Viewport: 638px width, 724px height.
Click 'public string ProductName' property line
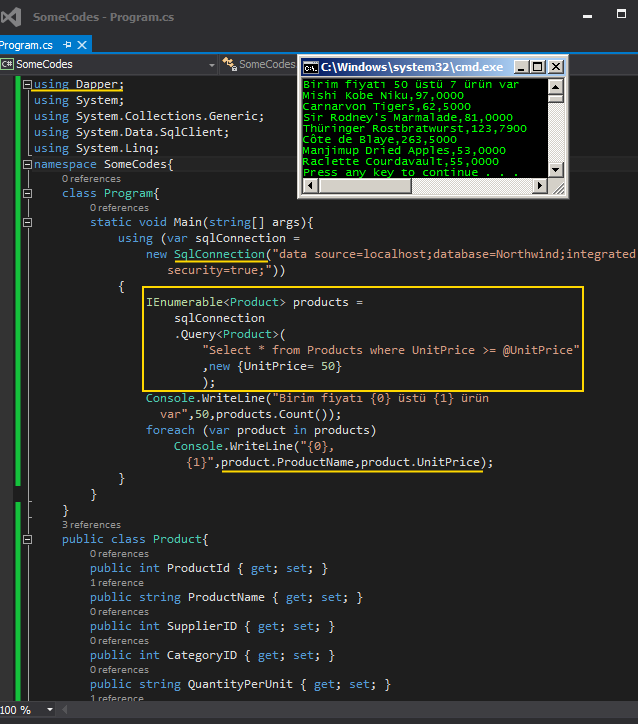226,597
